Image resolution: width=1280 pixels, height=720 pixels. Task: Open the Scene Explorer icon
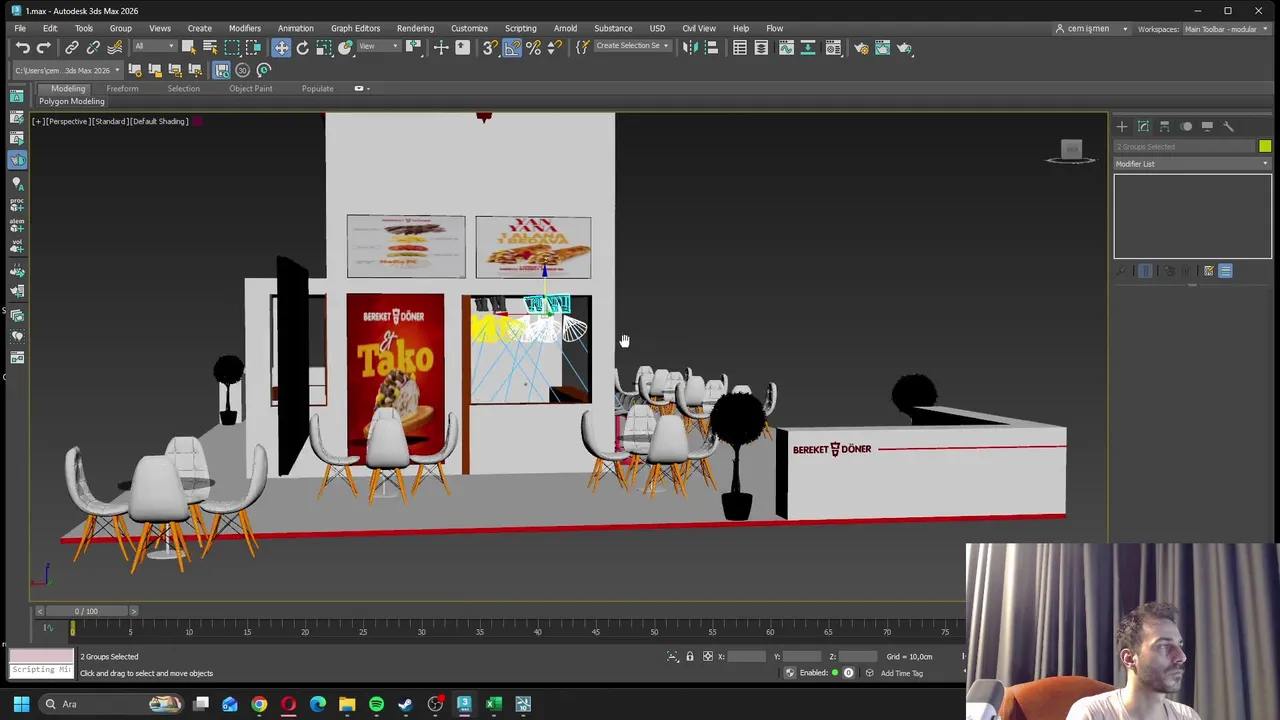[x=740, y=47]
